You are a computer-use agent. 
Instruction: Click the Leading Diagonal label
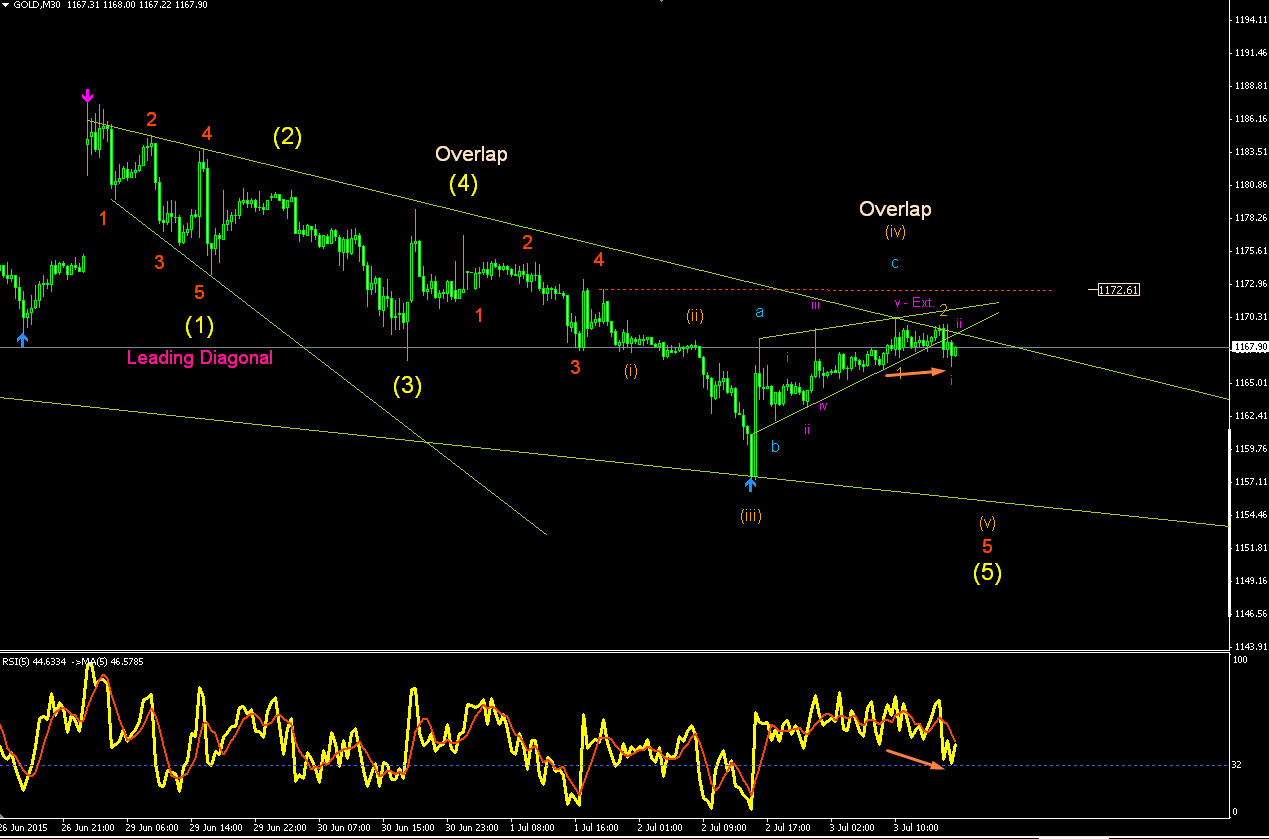(200, 357)
